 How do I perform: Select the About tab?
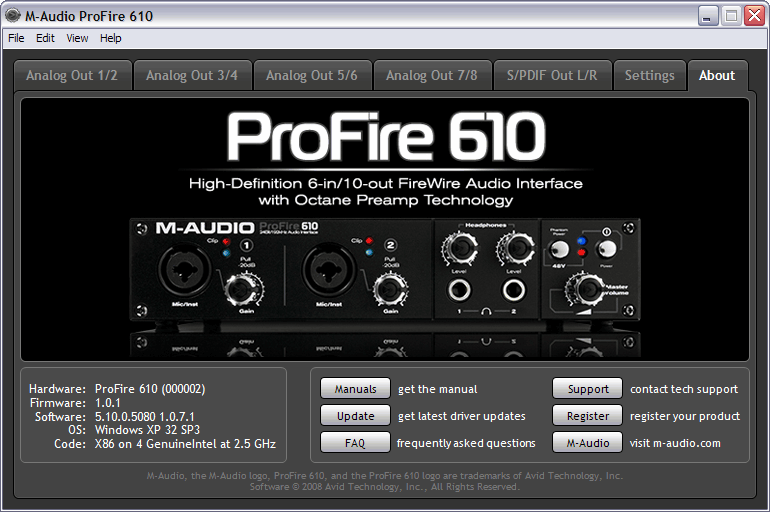[717, 76]
